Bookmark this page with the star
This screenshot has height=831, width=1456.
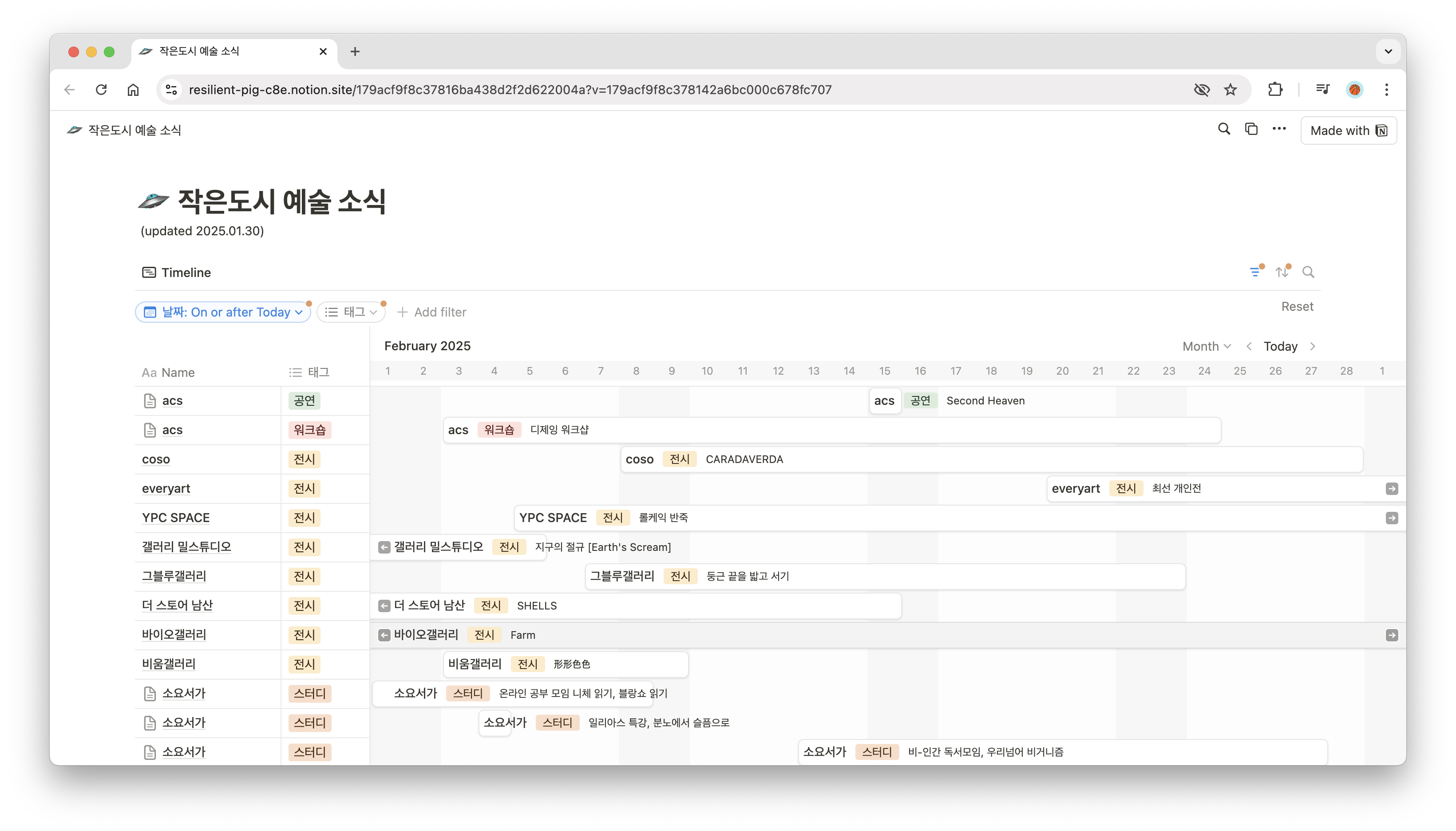[x=1230, y=90]
